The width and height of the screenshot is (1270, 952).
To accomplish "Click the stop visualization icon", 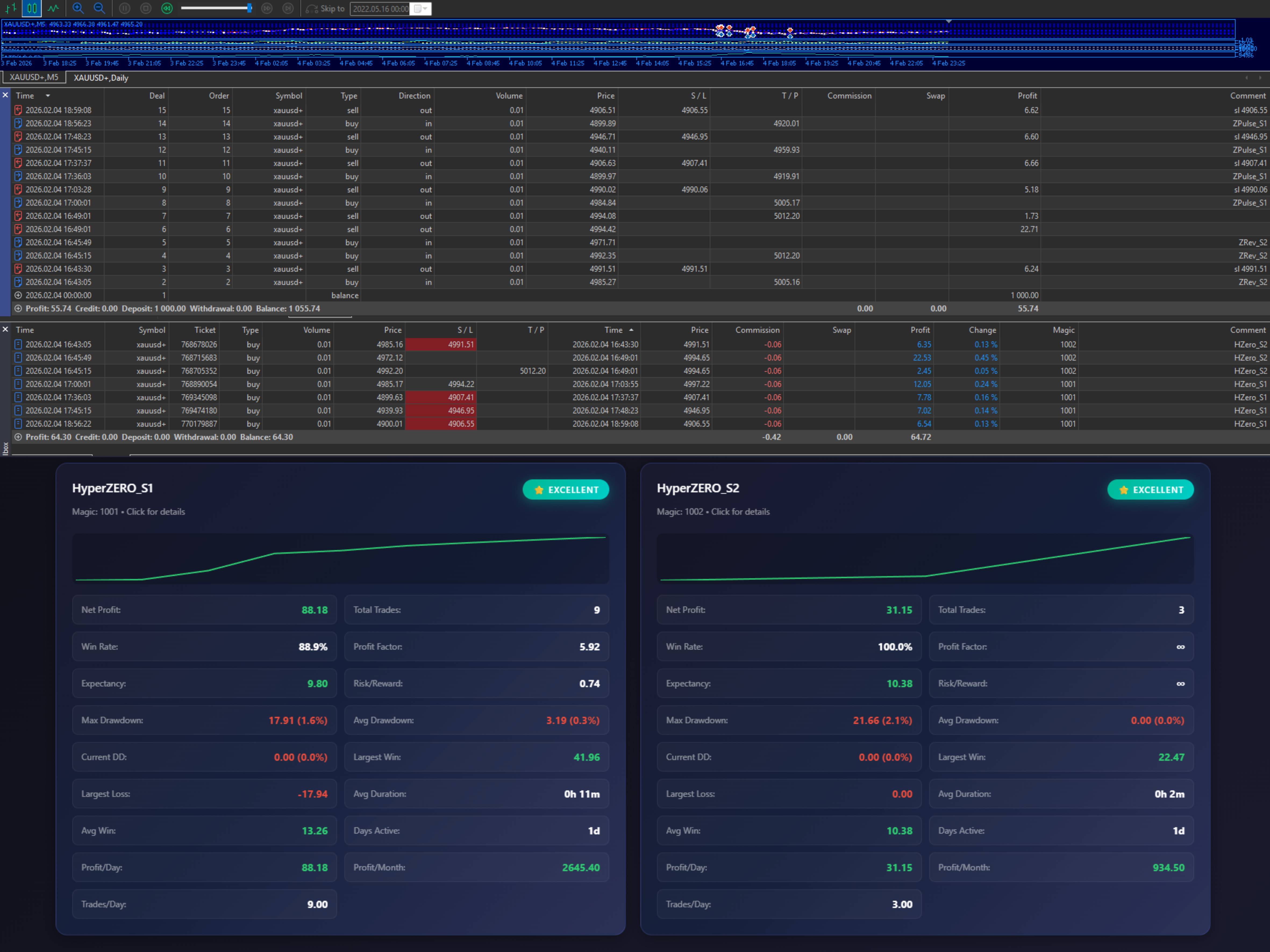I will (146, 8).
